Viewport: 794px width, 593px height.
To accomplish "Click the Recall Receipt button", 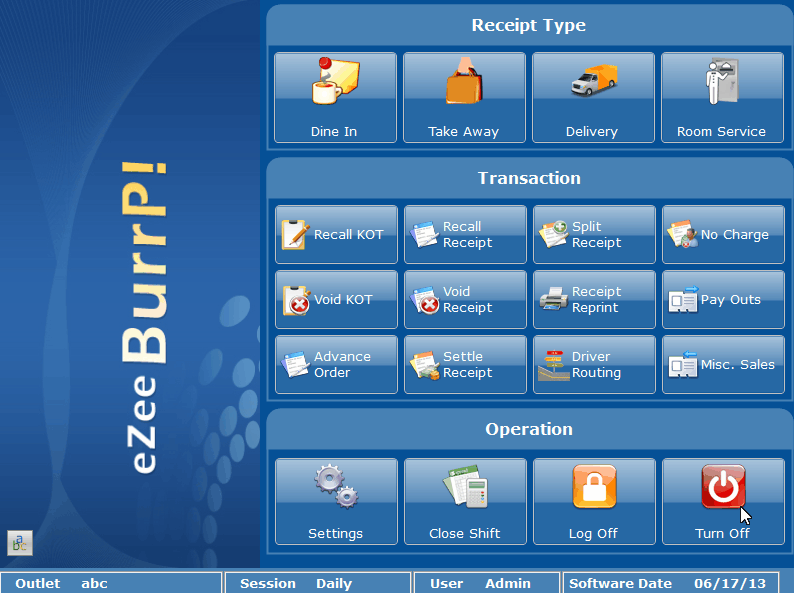I will 464,235.
